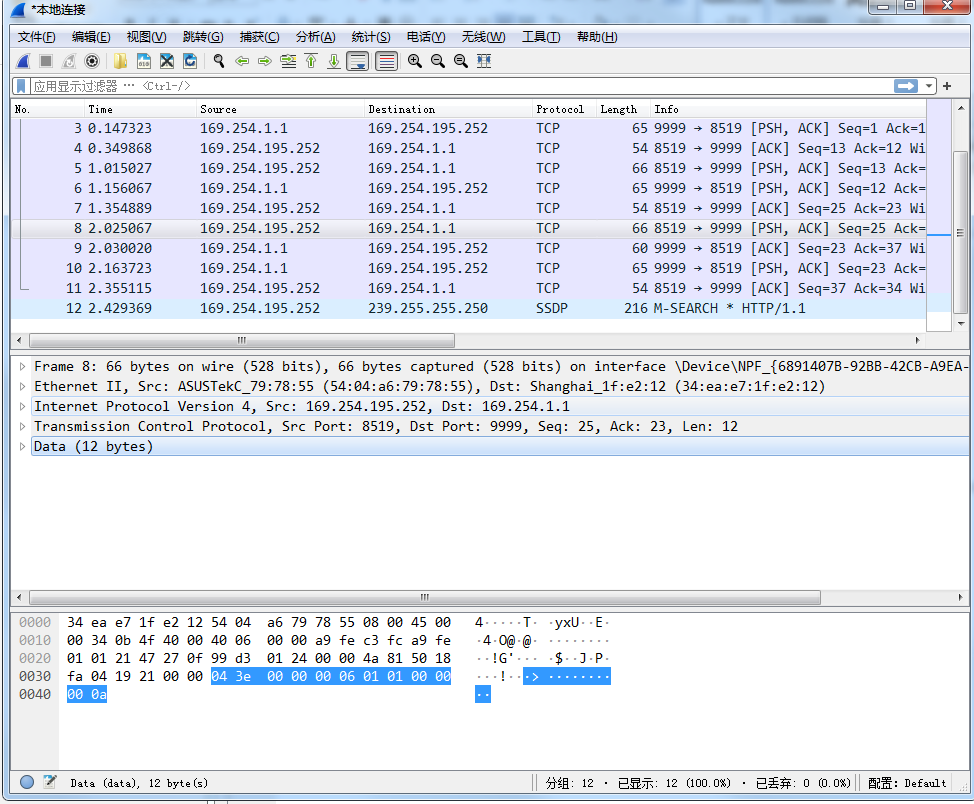Click the filter bookmark button
974x804 pixels.
click(x=19, y=85)
